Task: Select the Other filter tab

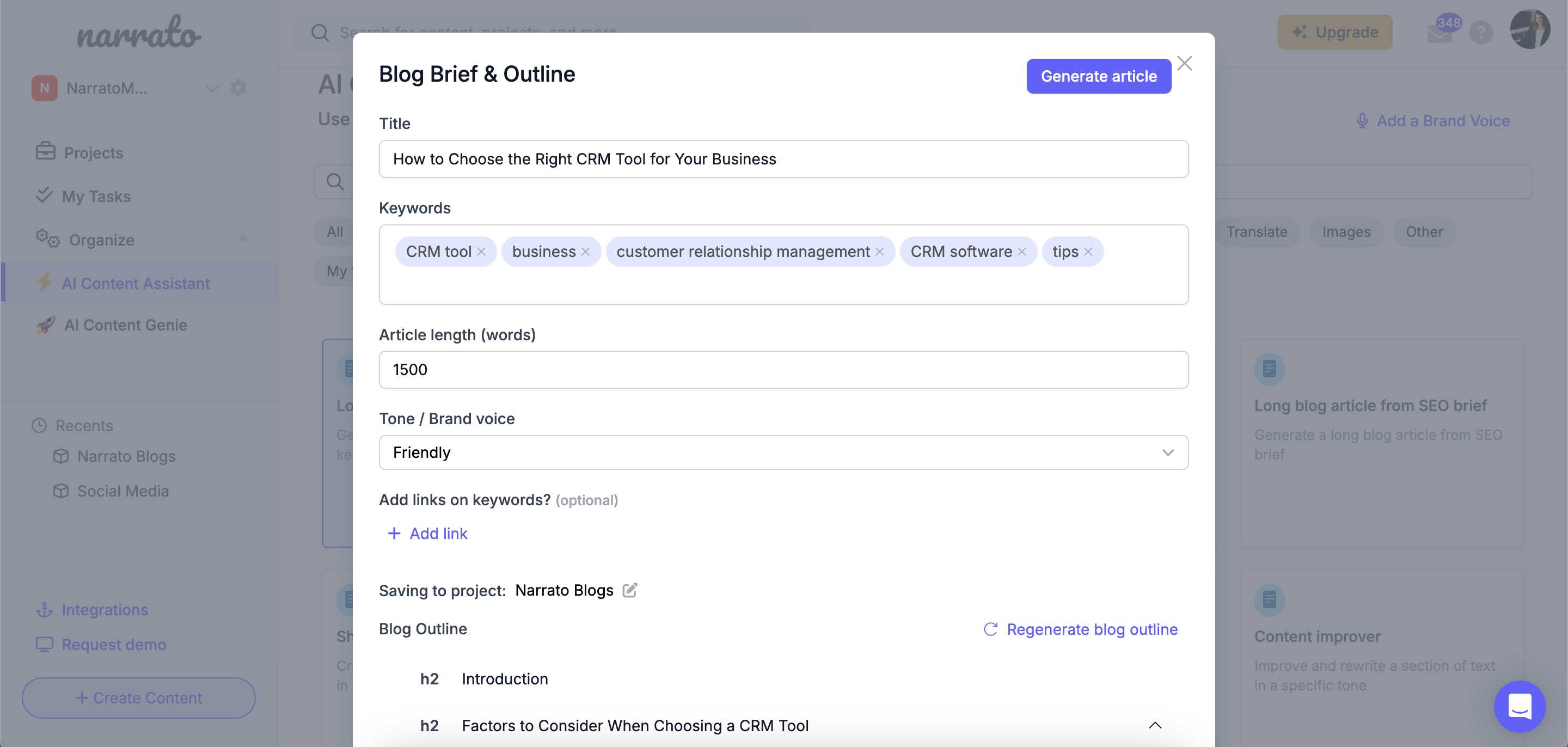Action: coord(1424,232)
